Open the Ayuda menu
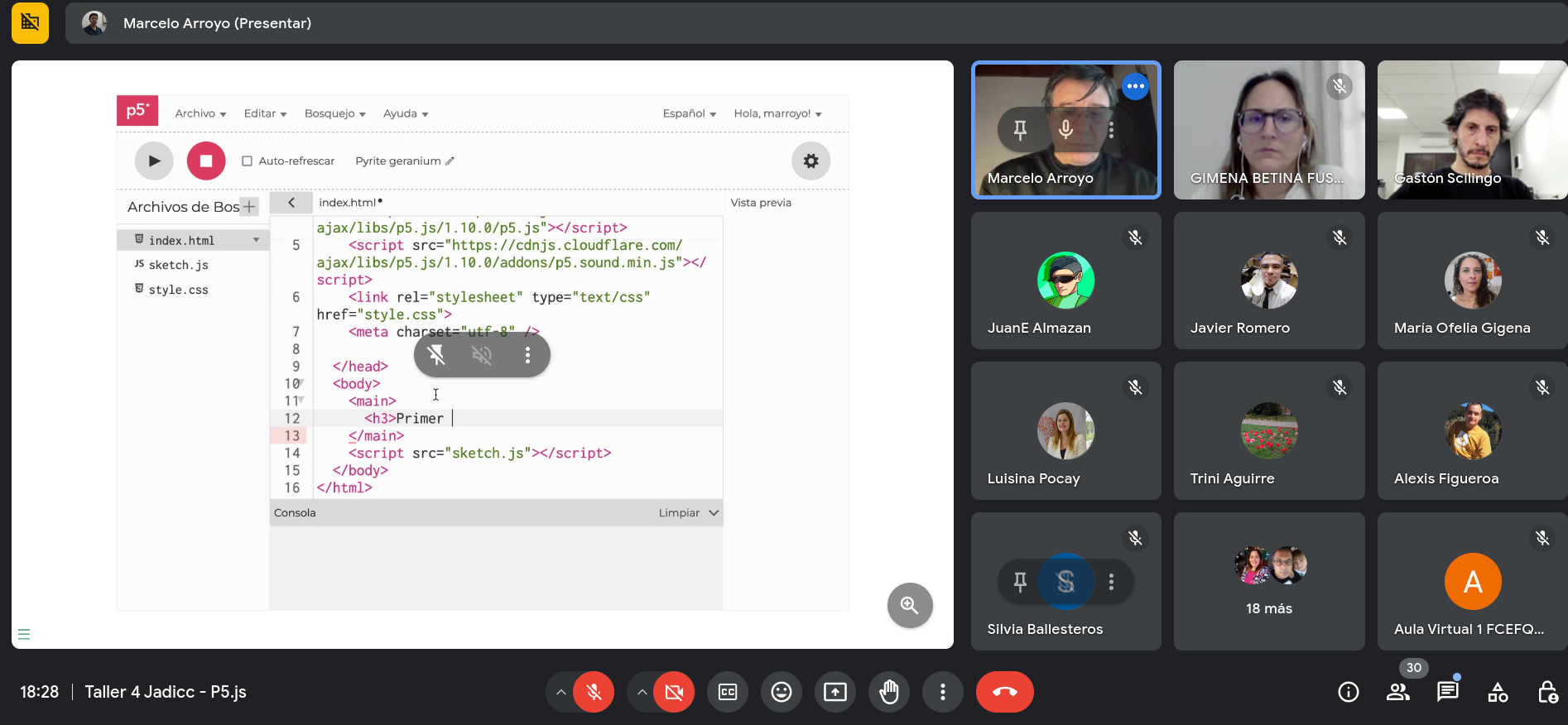Image resolution: width=1568 pixels, height=725 pixels. coord(406,113)
